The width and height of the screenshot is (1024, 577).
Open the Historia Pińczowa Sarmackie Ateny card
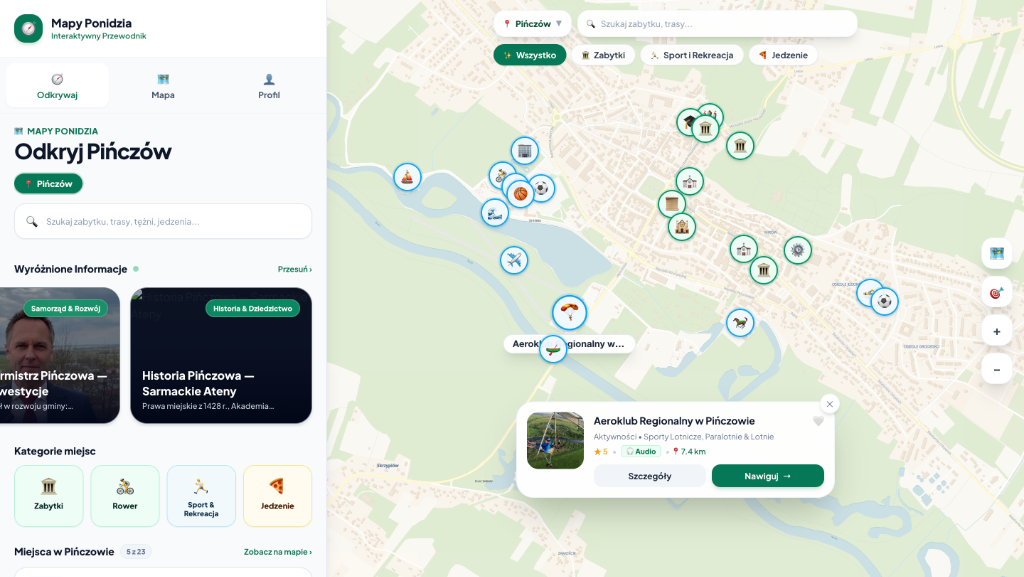(221, 356)
